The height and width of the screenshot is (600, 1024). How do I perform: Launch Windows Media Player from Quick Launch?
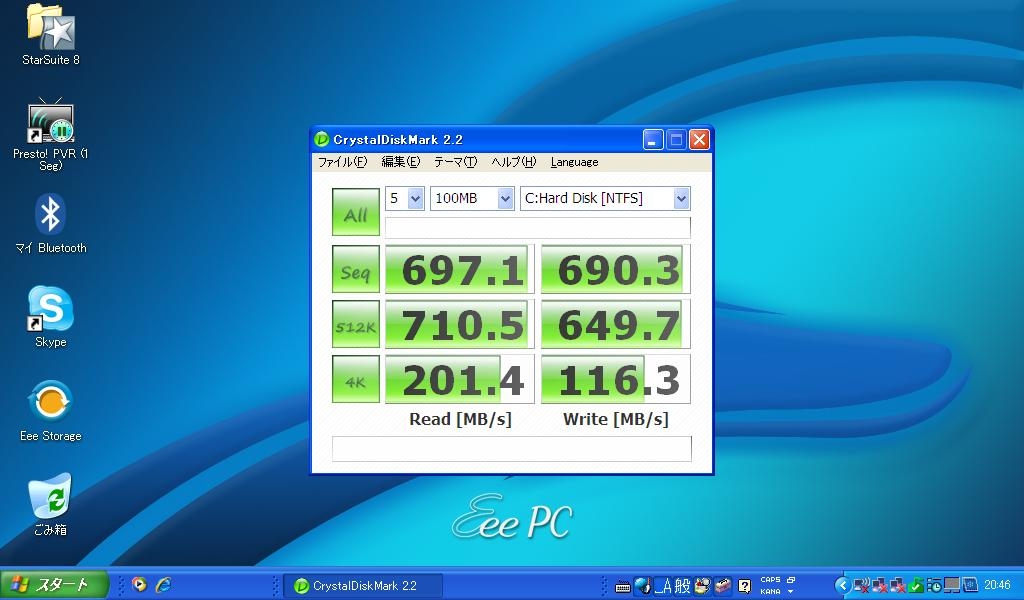[139, 584]
